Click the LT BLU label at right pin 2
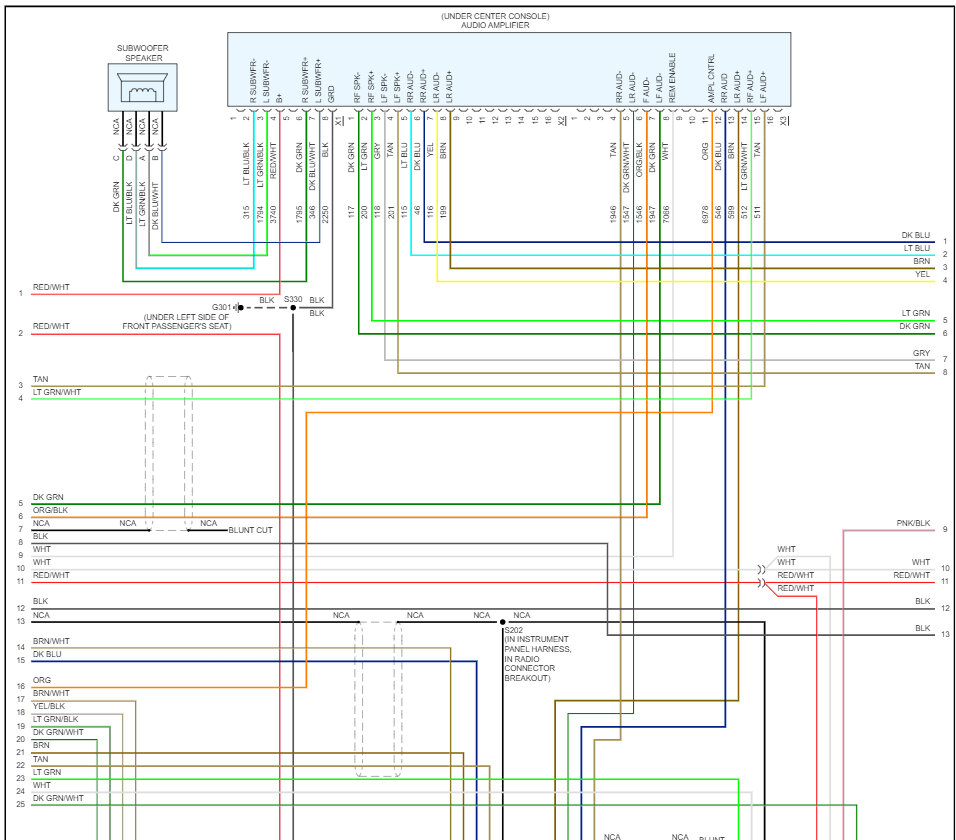The height and width of the screenshot is (840, 956). 916,248
